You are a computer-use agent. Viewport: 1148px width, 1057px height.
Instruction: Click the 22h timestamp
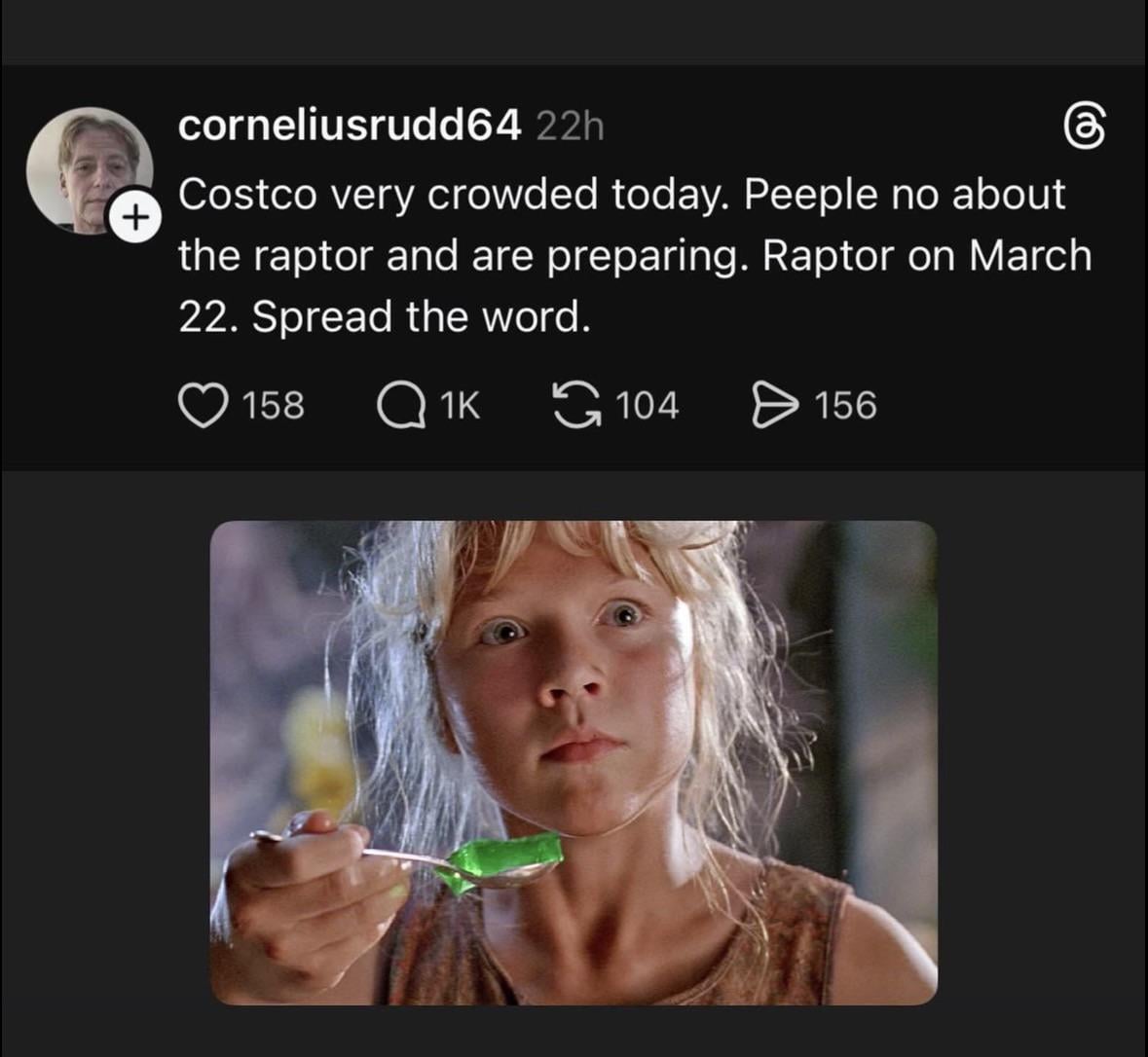(x=570, y=127)
